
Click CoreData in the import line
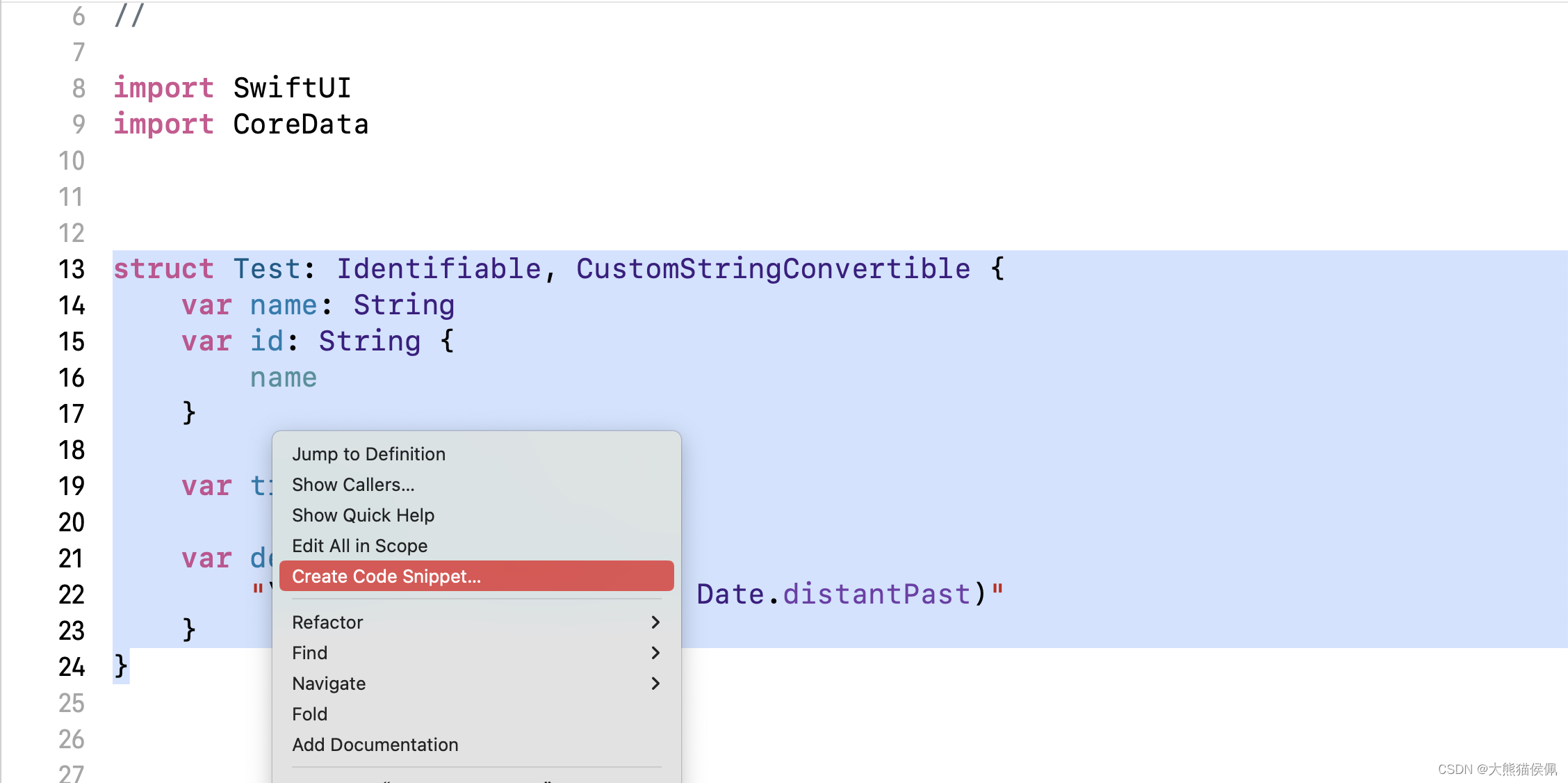click(x=301, y=124)
